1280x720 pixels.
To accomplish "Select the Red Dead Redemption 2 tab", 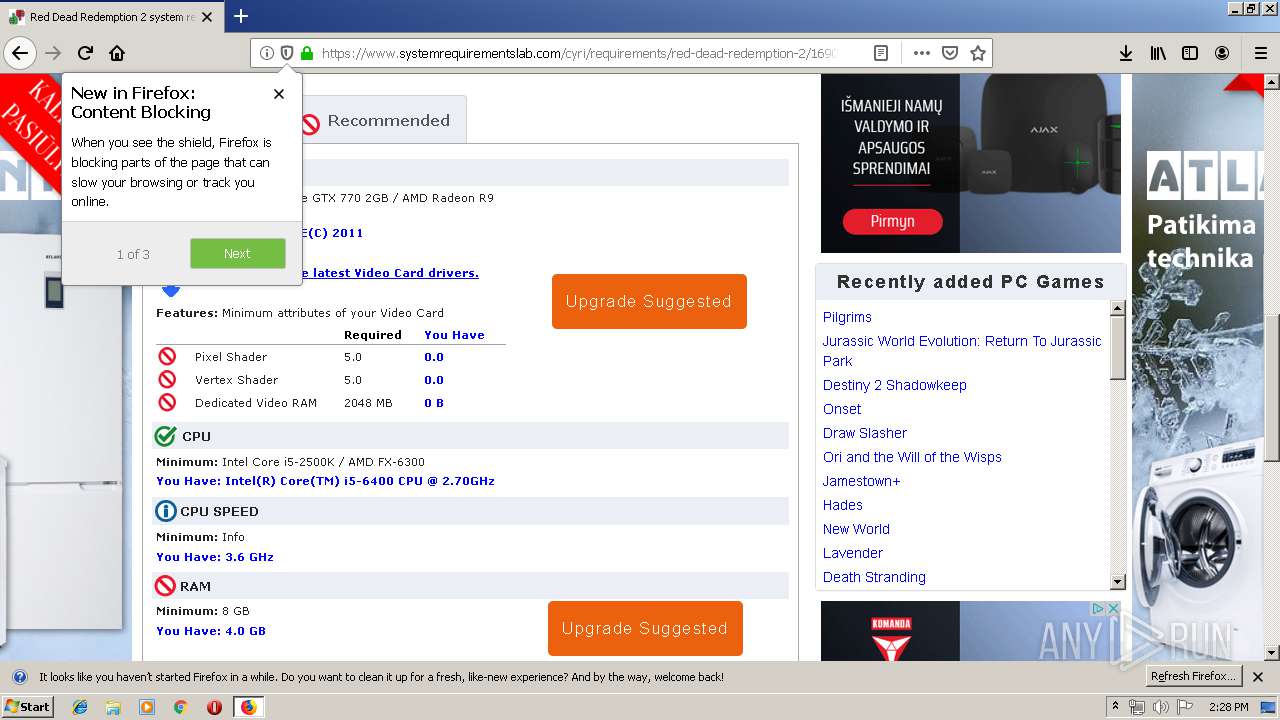I will coord(112,17).
